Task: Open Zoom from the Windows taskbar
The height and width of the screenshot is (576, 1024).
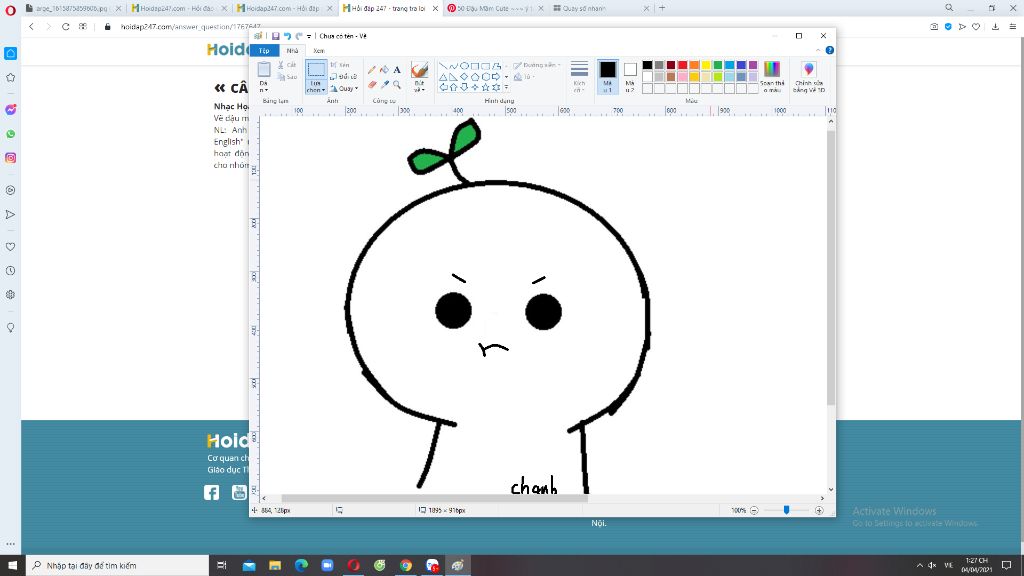Action: point(327,565)
